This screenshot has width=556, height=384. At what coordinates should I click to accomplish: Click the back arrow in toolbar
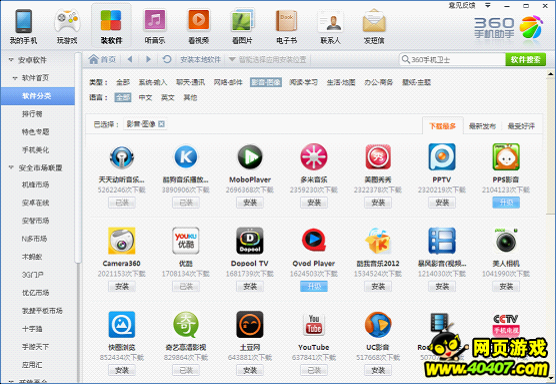130,59
